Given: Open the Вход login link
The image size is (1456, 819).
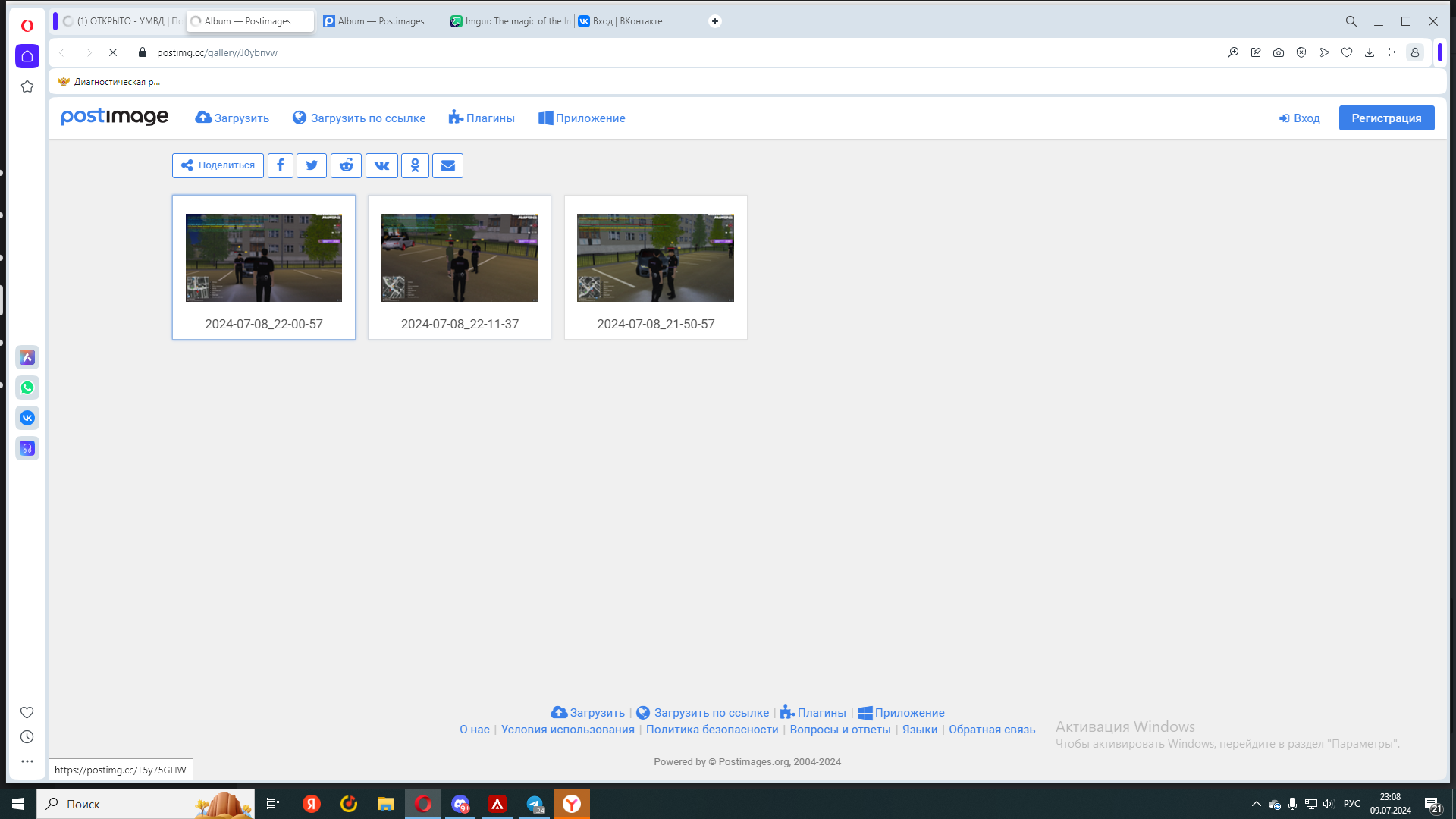Looking at the screenshot, I should coord(1300,118).
